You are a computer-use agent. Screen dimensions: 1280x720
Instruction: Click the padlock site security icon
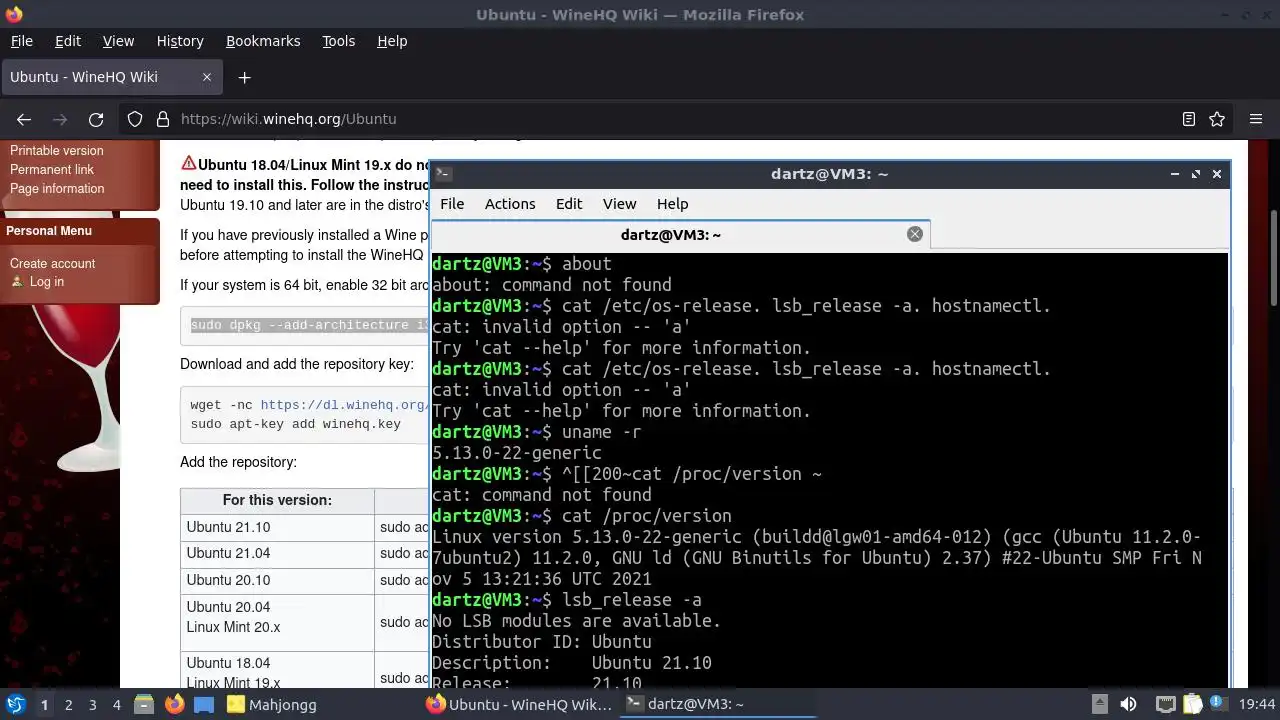pyautogui.click(x=163, y=119)
